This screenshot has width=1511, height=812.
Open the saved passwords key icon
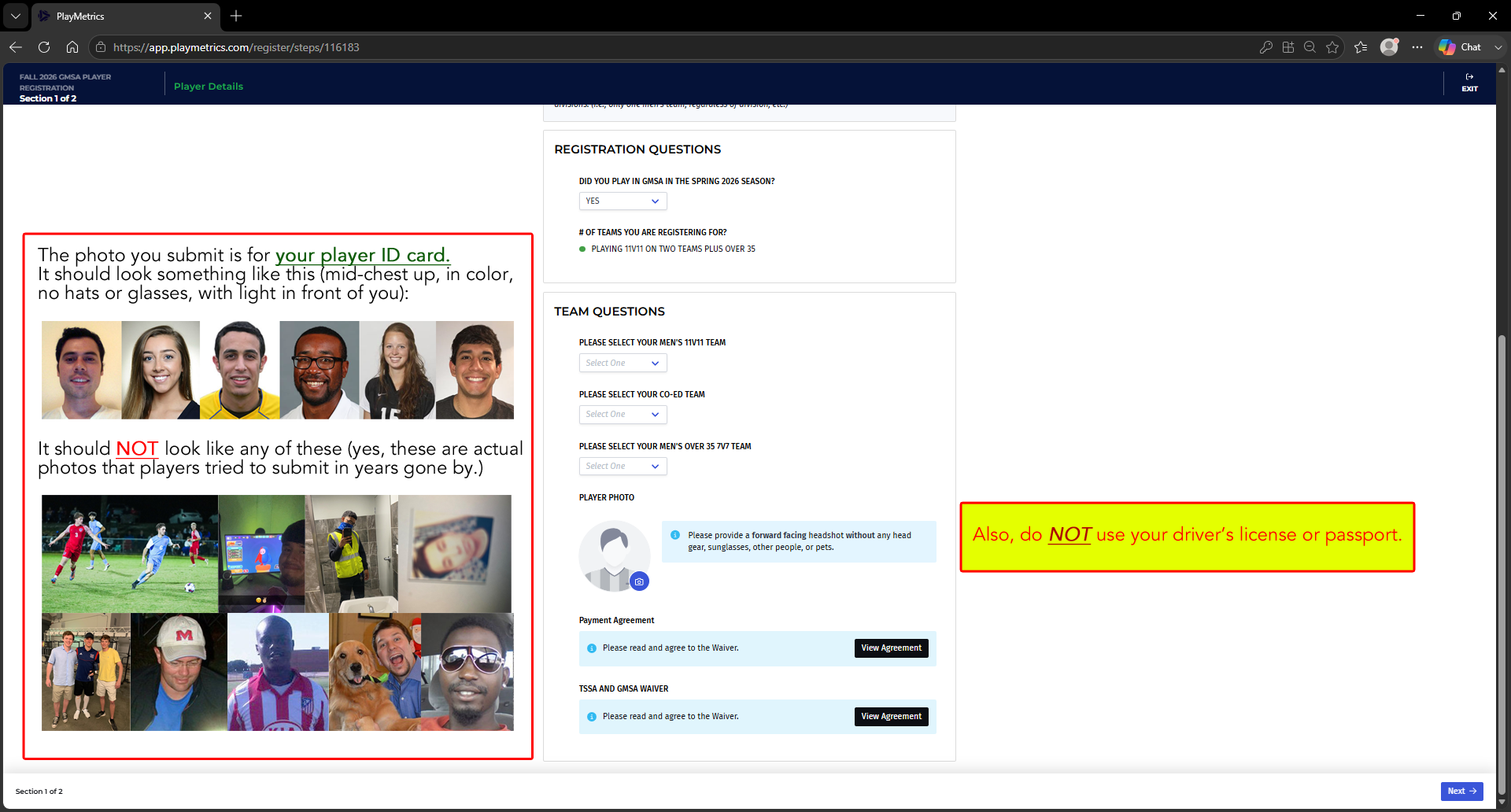tap(1265, 47)
